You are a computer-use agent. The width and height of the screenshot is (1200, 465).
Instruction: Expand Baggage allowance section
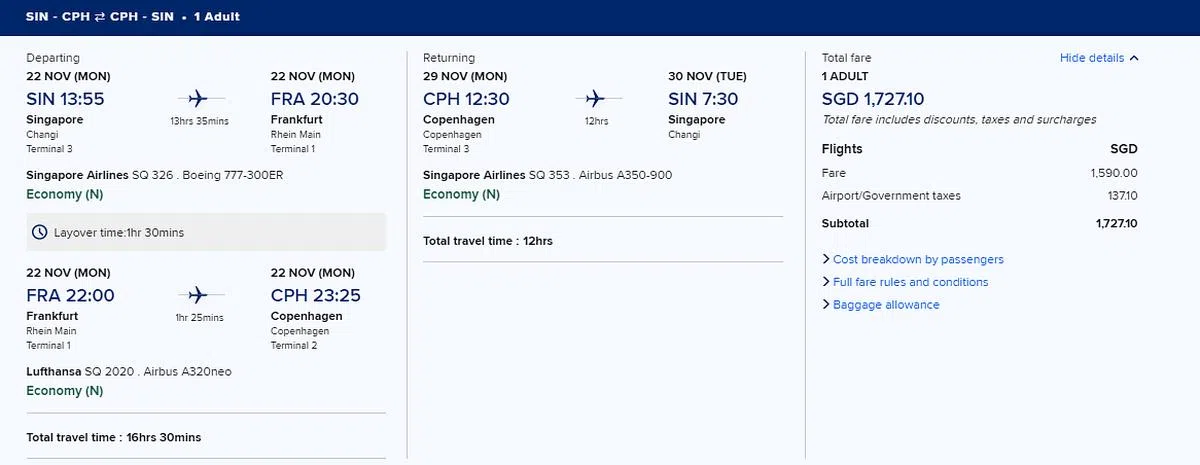tap(886, 305)
